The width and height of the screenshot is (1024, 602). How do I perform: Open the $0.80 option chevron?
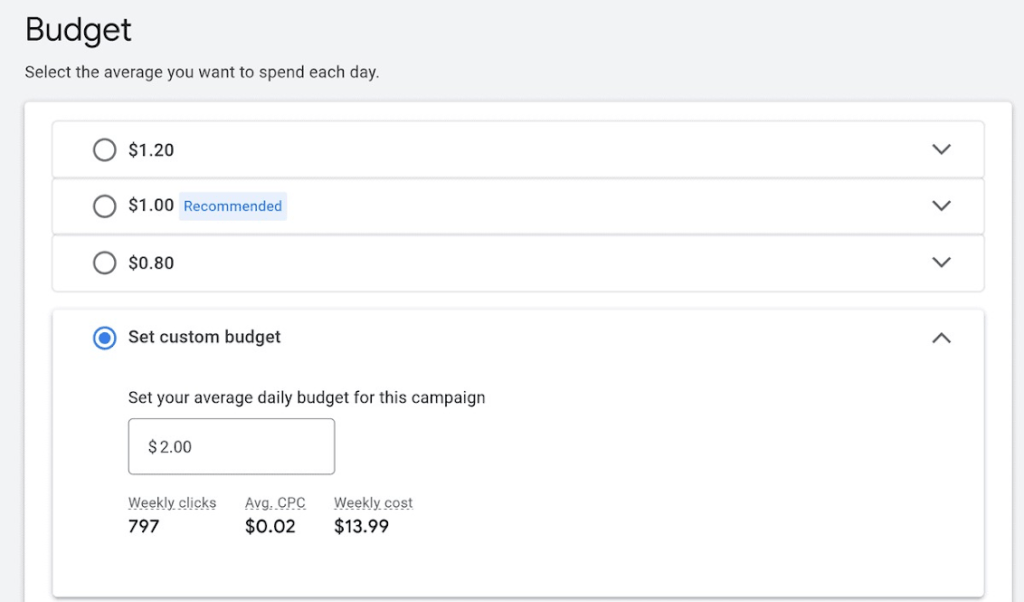(940, 263)
